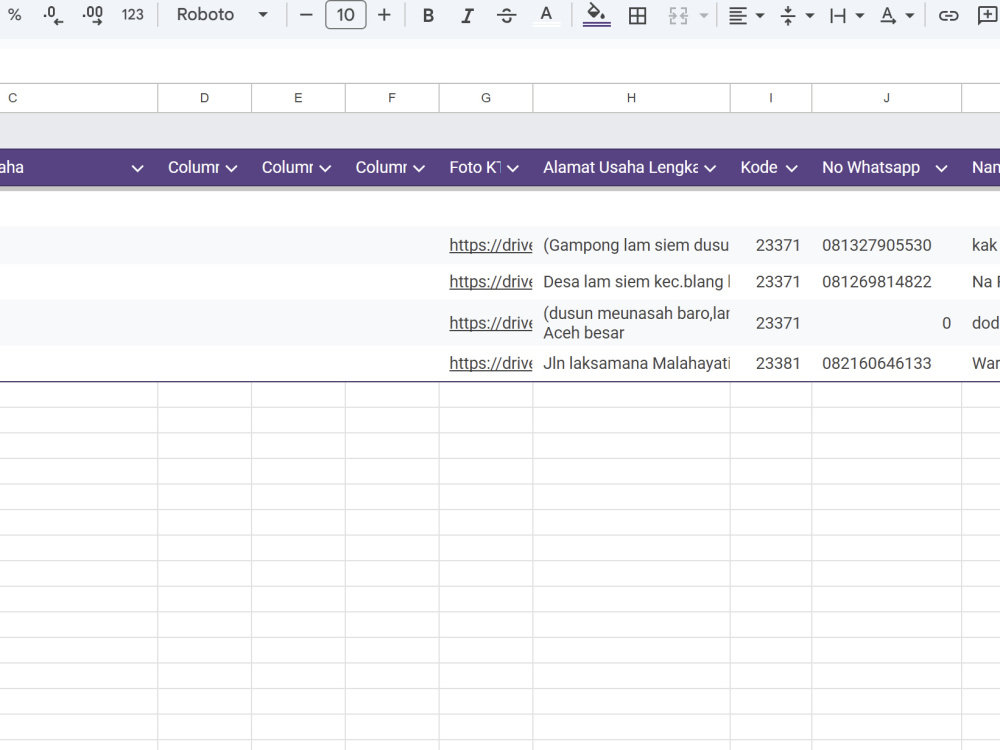1000x750 pixels.
Task: Select column I header
Action: pos(770,98)
